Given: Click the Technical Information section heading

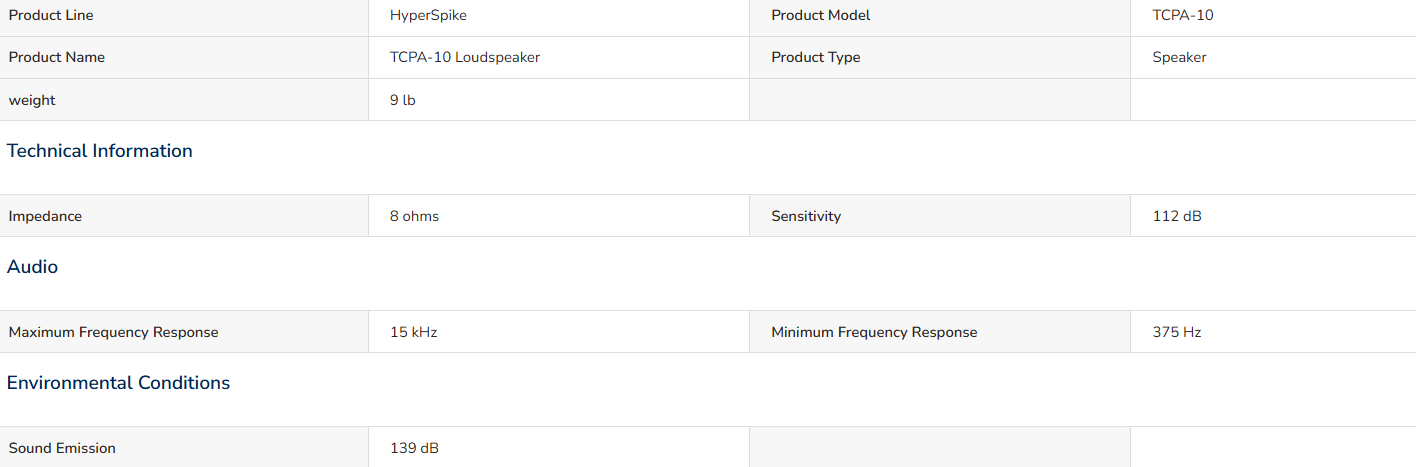Looking at the screenshot, I should (x=100, y=151).
